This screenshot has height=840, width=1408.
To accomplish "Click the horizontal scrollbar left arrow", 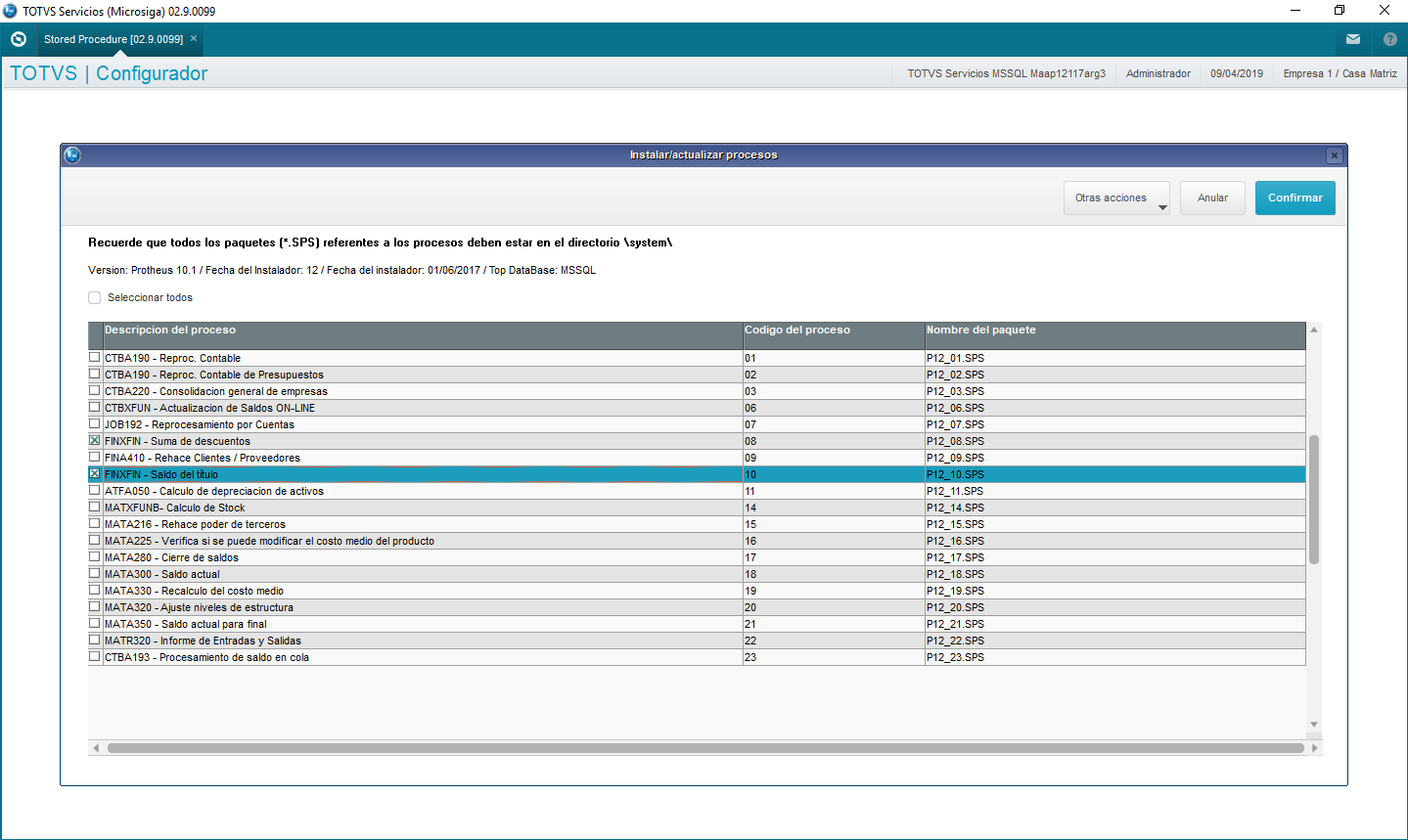I will click(95, 748).
